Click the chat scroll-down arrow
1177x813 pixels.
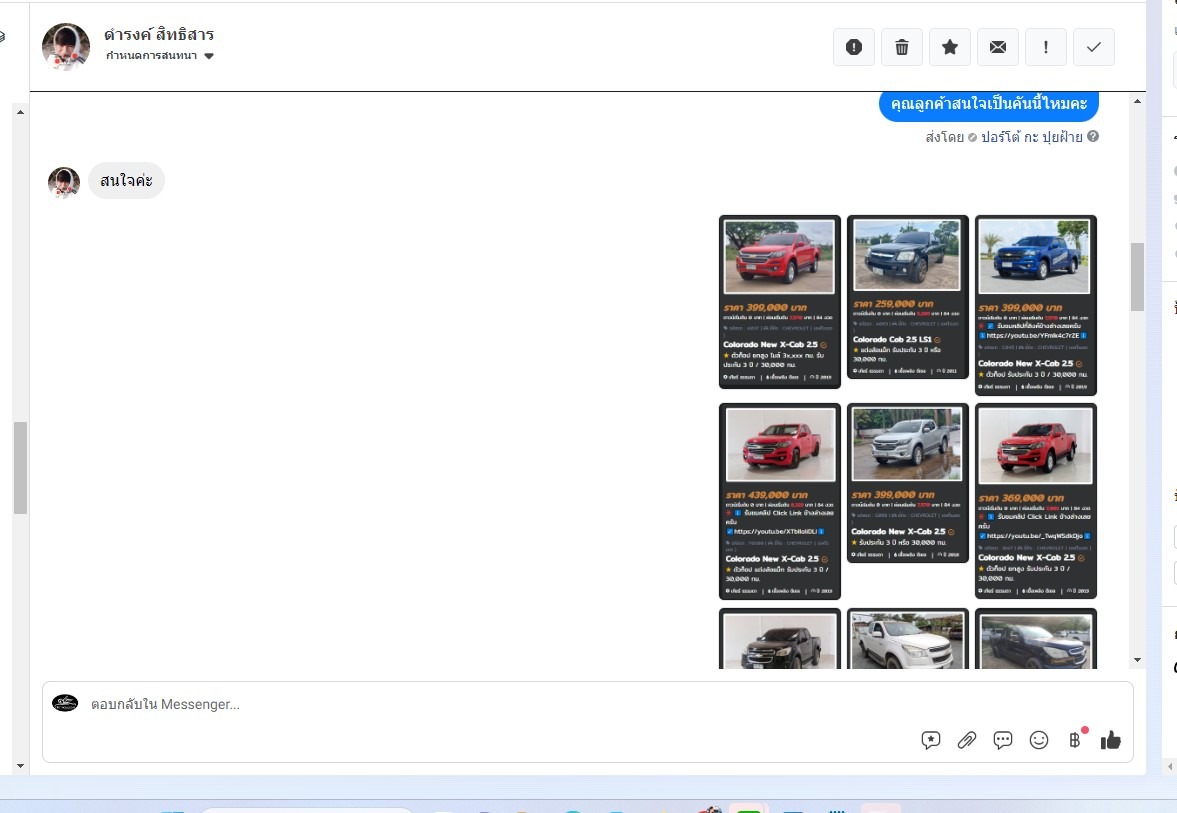1136,660
